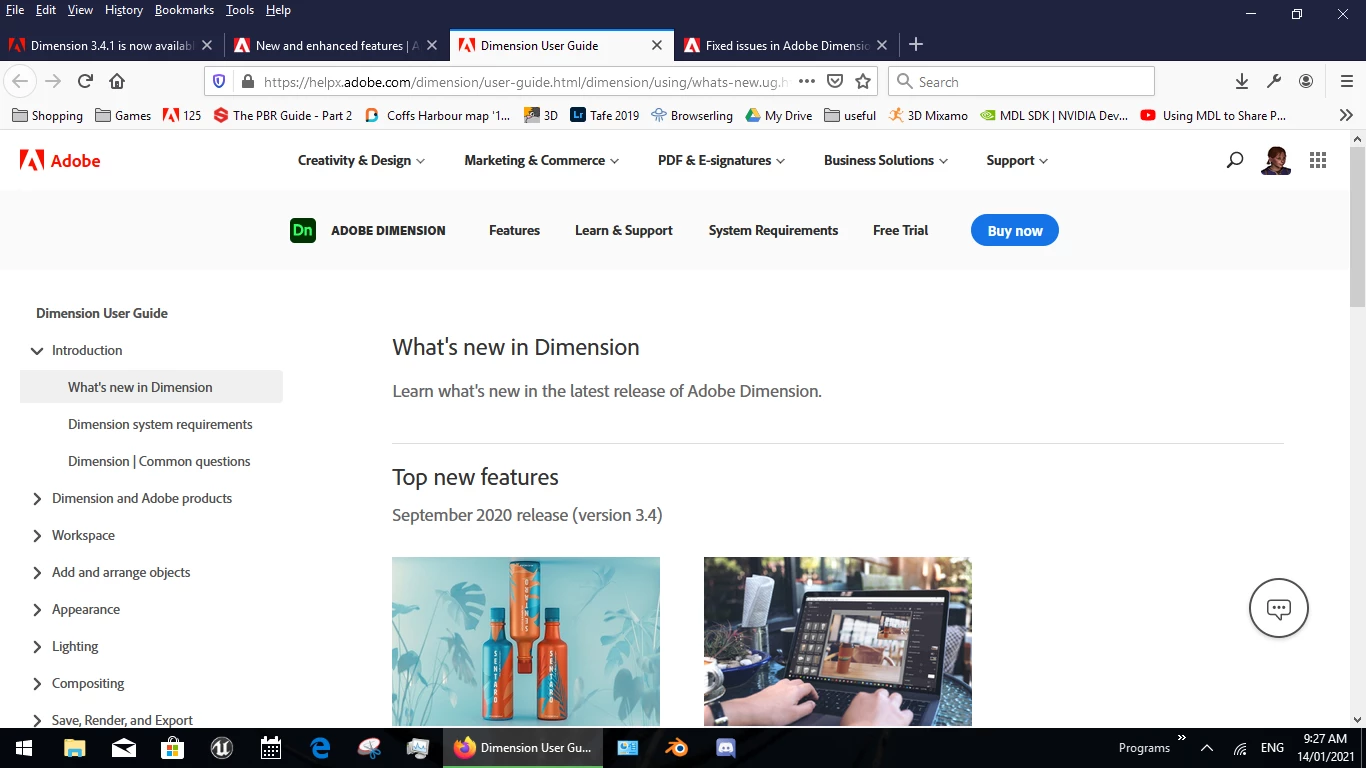
Task: Open the Free Trial link
Action: point(900,230)
